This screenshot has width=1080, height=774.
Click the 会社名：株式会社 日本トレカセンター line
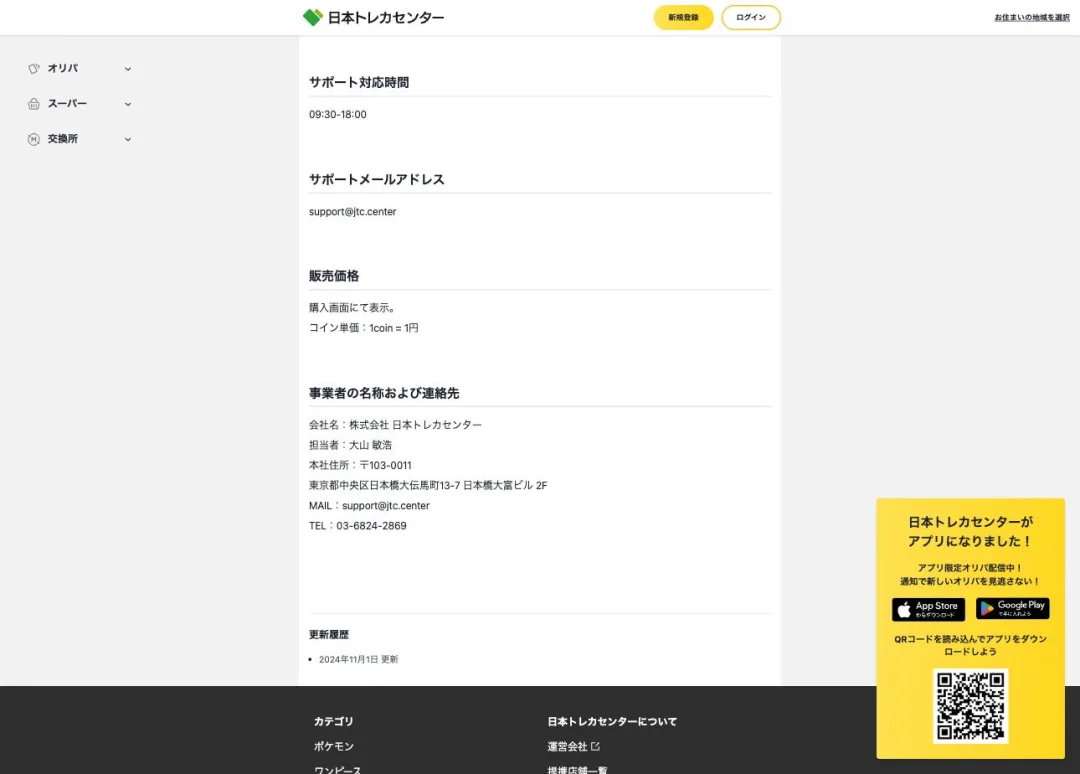(395, 425)
